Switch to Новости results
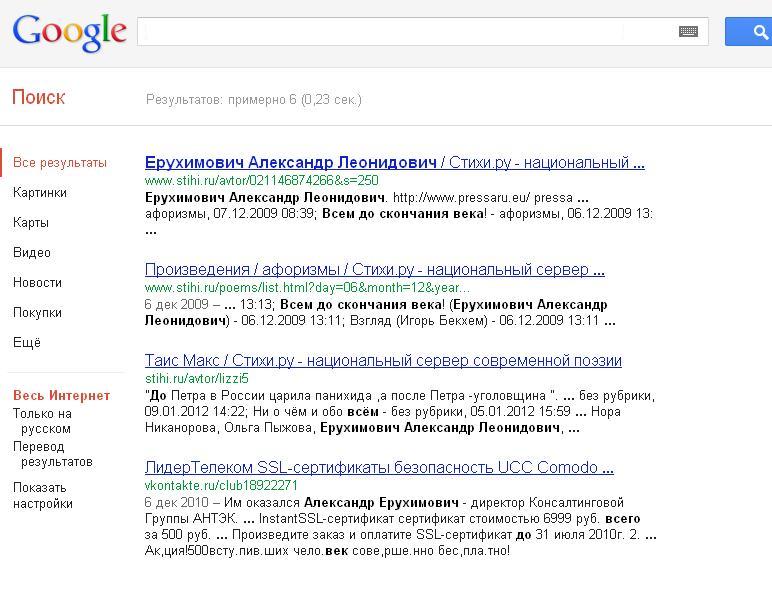The width and height of the screenshot is (772, 608). coord(37,283)
